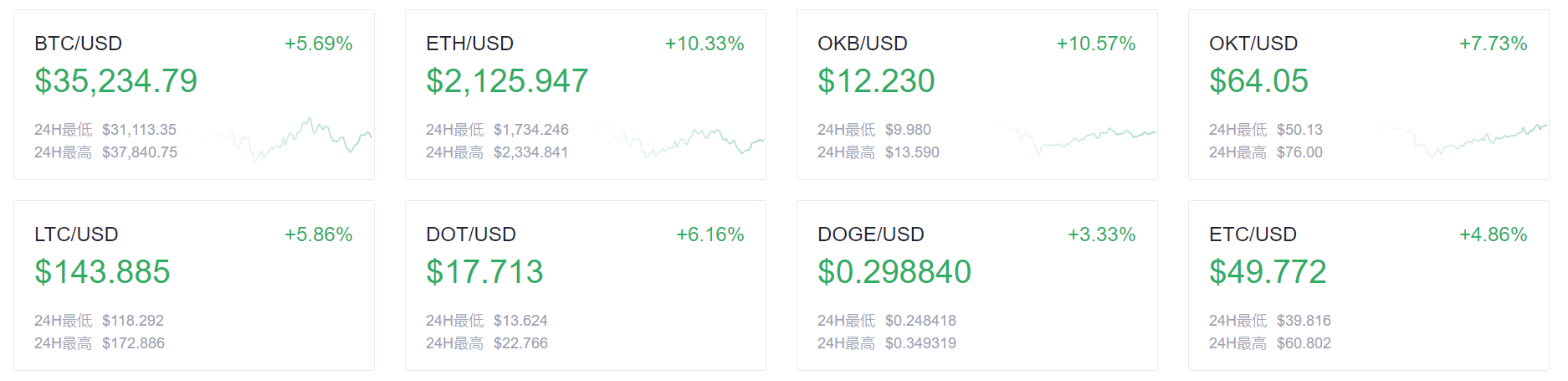Open the ETH/USD price card

click(x=586, y=95)
